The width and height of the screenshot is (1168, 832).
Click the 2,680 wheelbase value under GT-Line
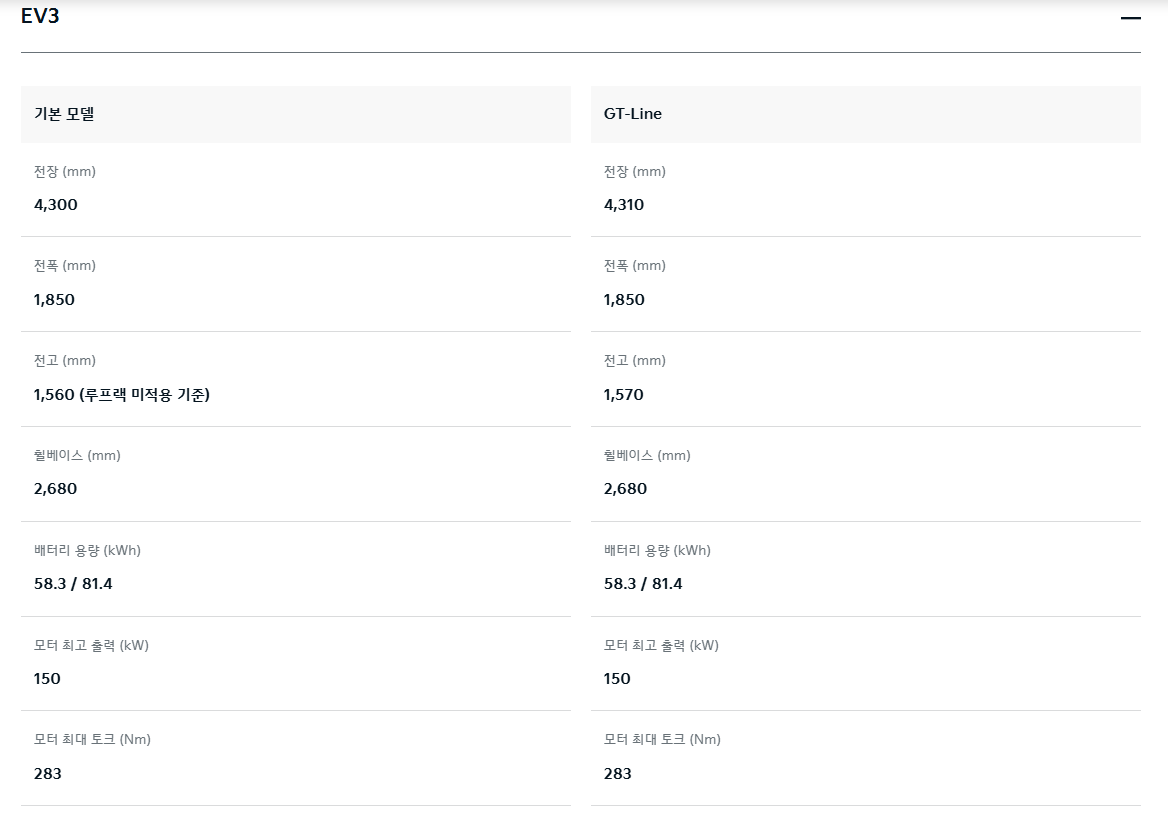point(626,489)
